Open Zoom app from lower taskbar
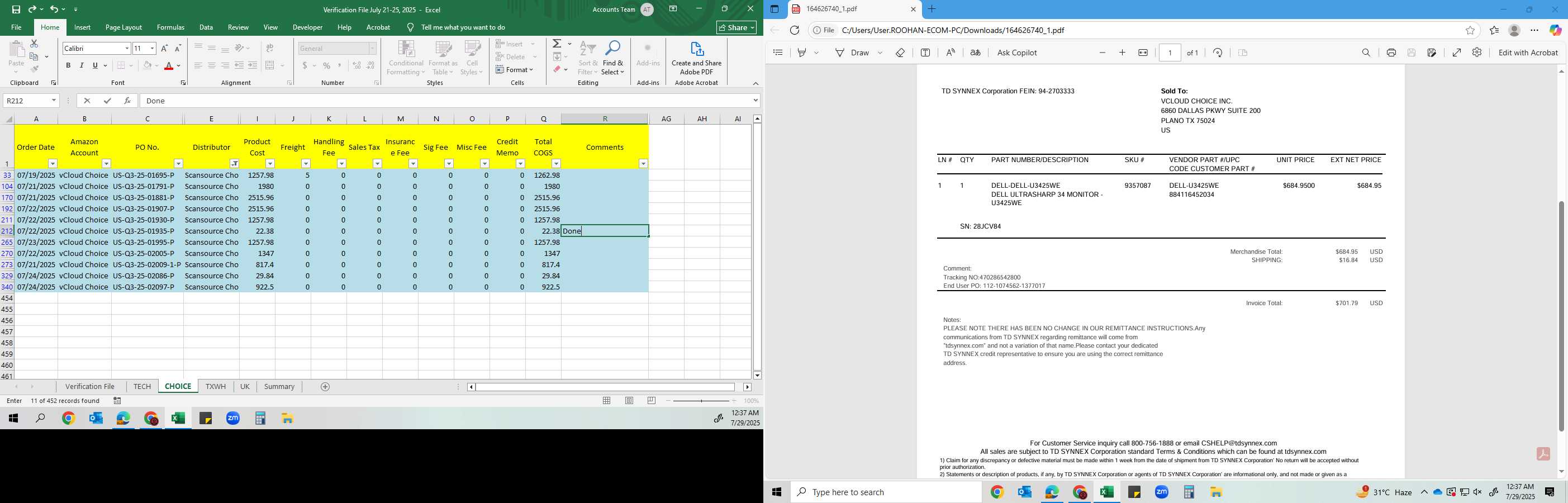The height and width of the screenshot is (503, 1568). tap(1161, 492)
